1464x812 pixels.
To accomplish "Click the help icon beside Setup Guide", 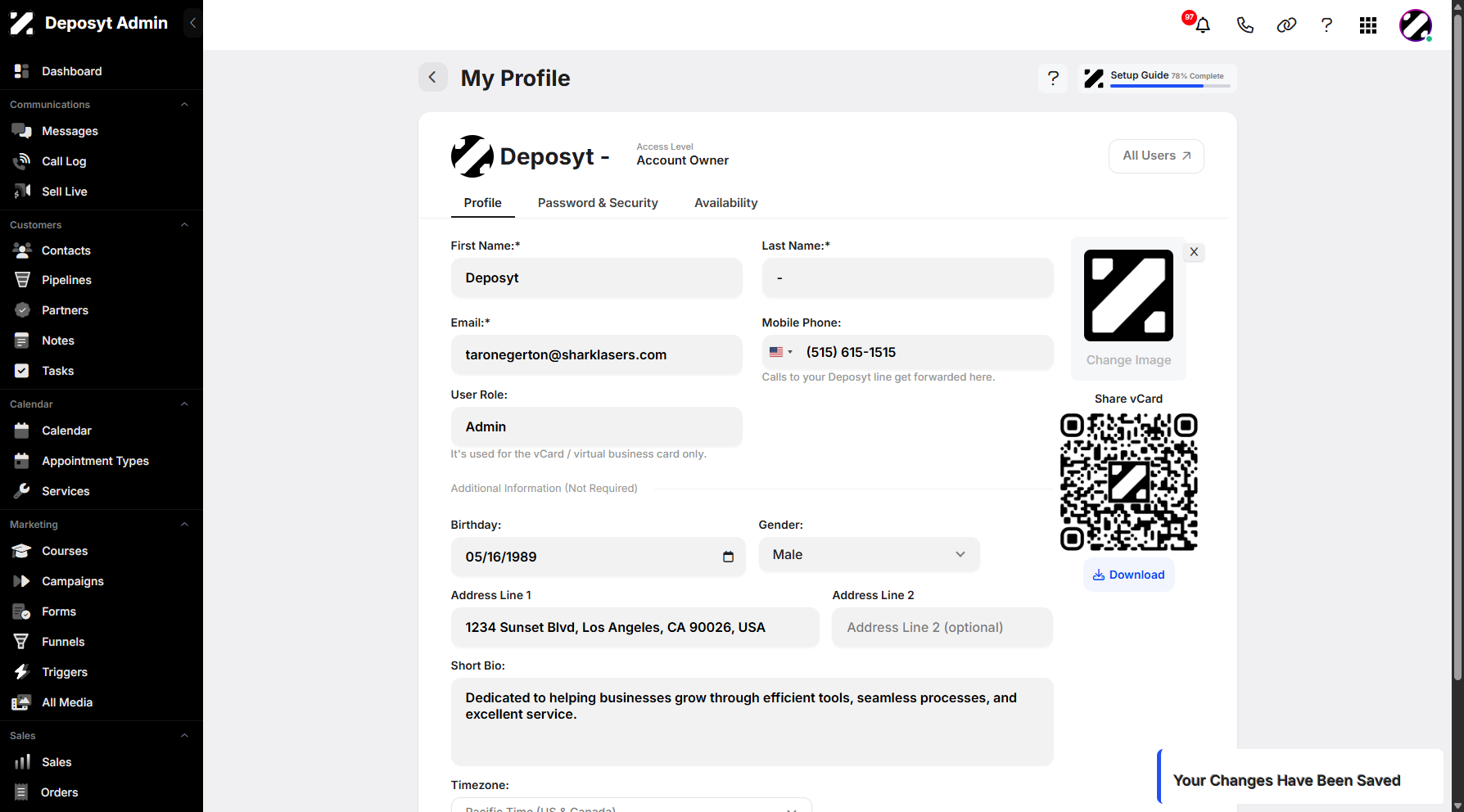I will click(x=1053, y=78).
